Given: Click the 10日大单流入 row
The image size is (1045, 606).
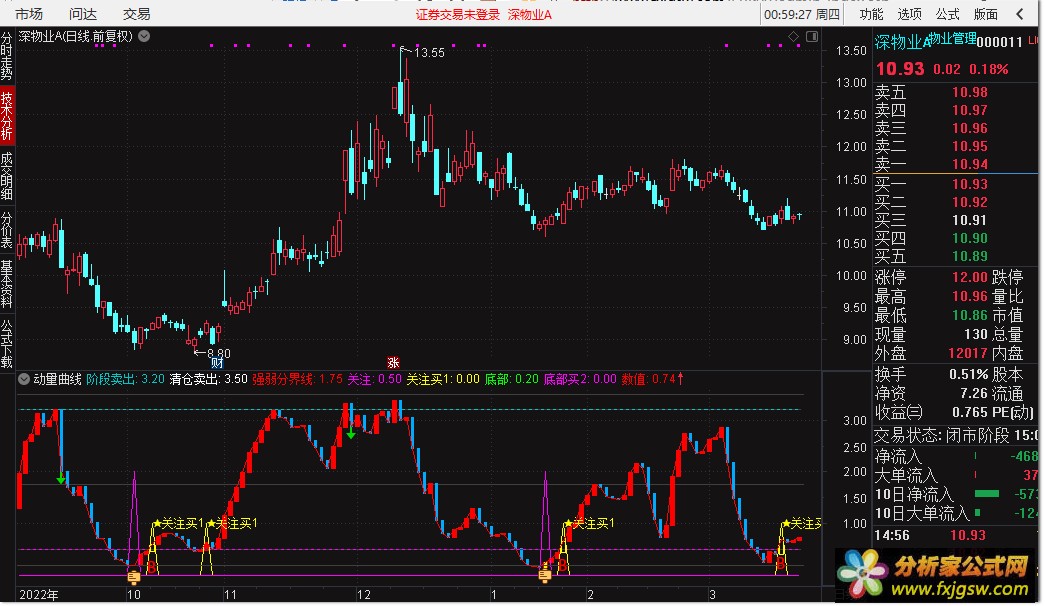Looking at the screenshot, I should [956, 513].
